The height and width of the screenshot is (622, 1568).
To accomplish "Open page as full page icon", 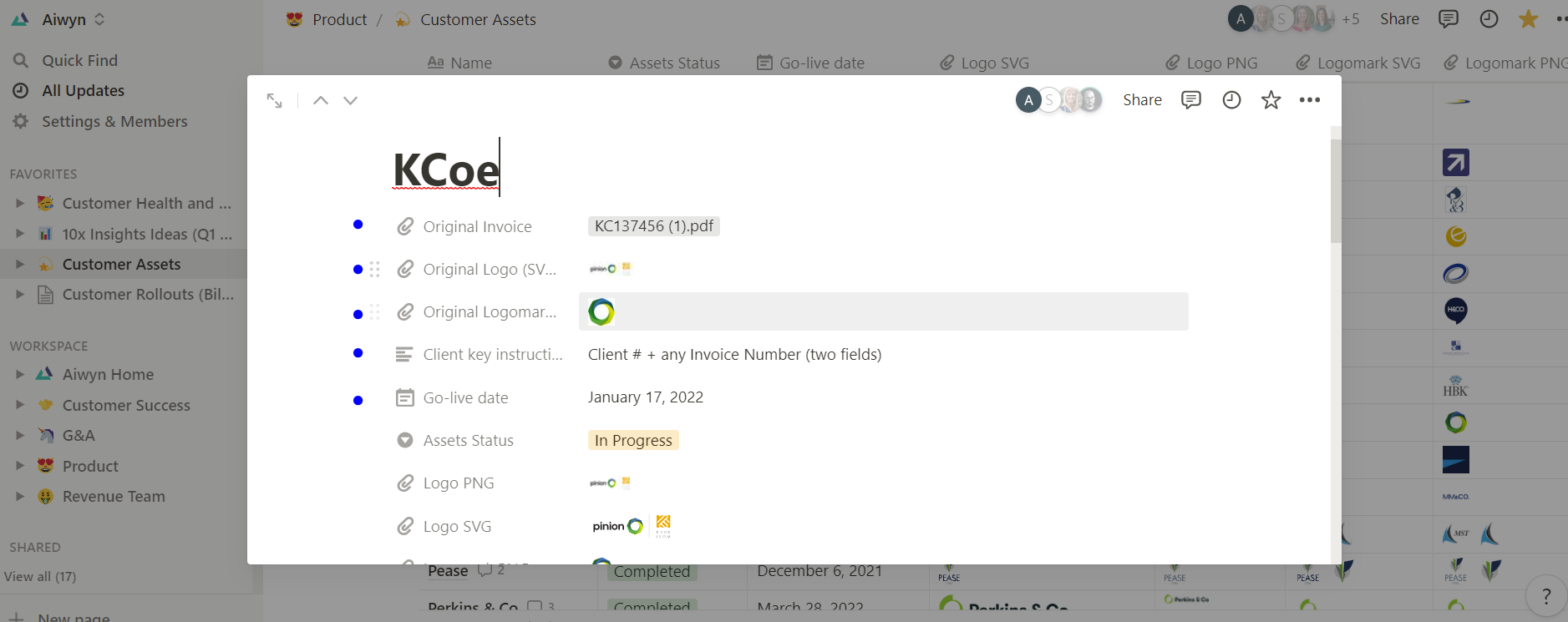I will (x=274, y=100).
